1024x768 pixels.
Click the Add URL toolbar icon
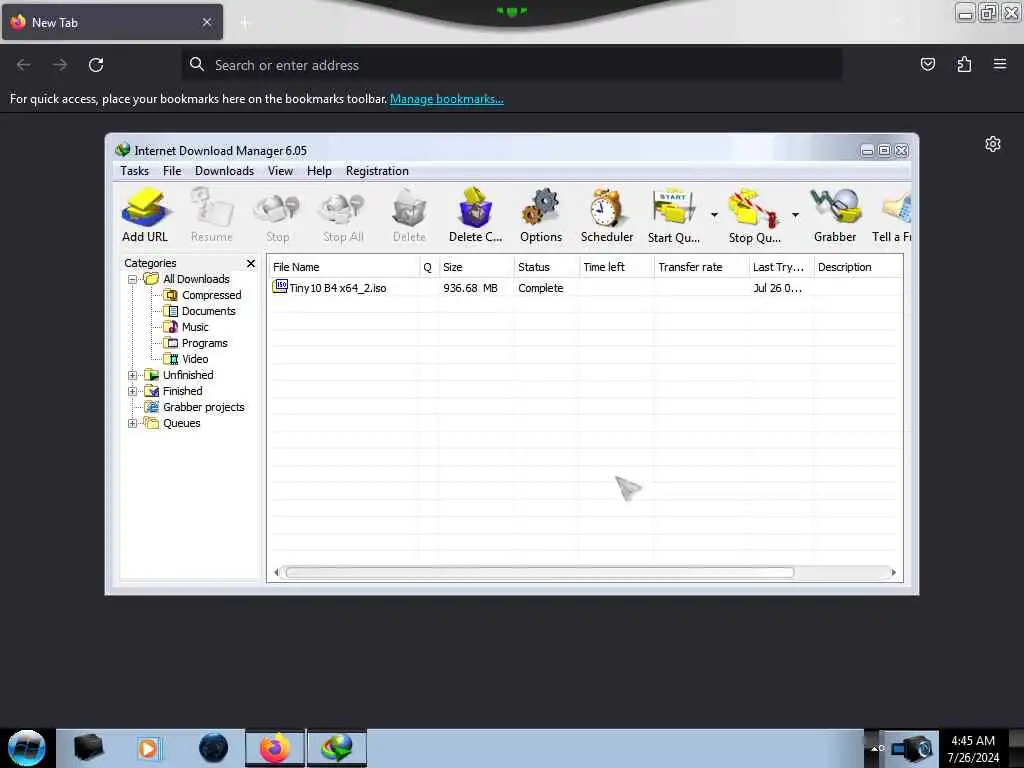tap(145, 215)
